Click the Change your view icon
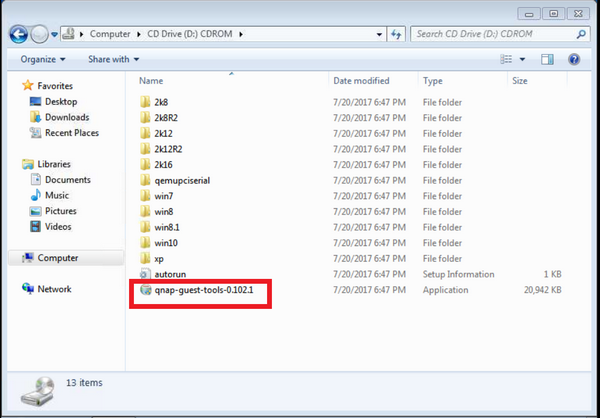Viewport: 600px width, 418px height. click(506, 59)
